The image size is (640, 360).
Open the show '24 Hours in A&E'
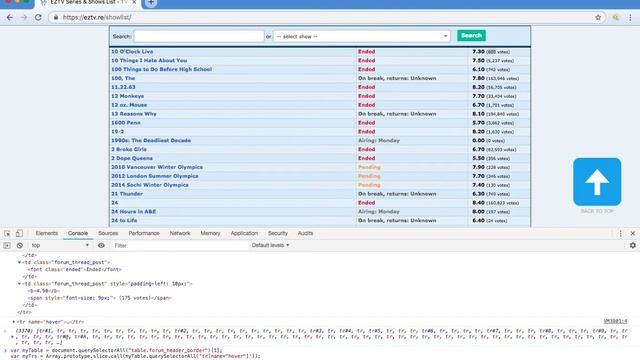(133, 212)
